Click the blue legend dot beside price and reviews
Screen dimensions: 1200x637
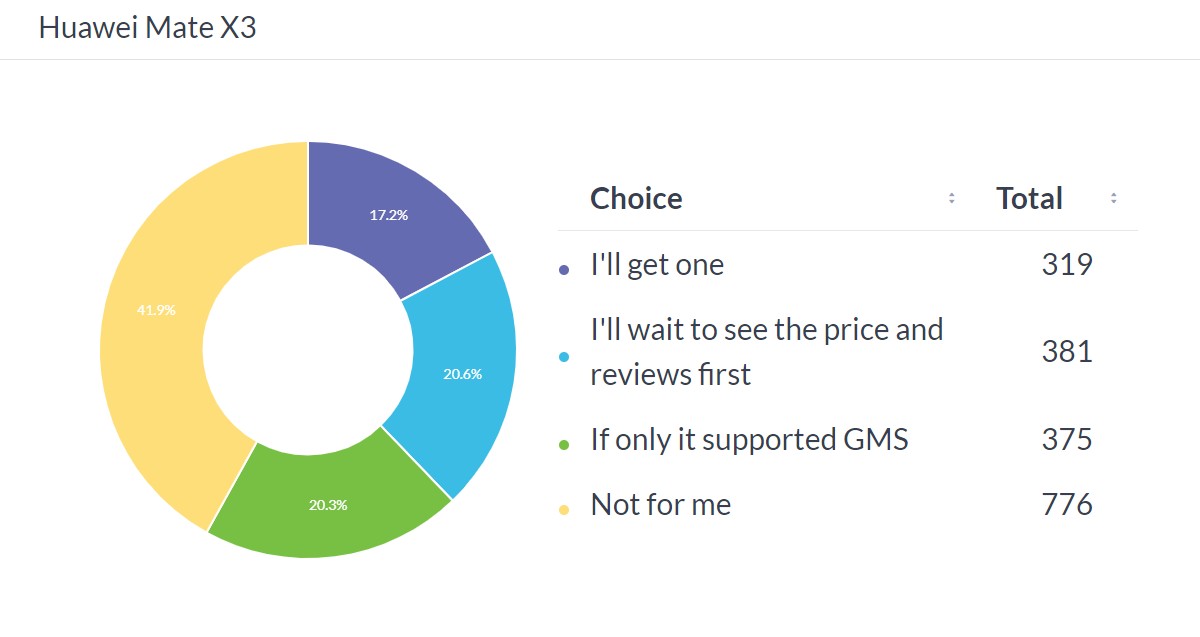564,356
